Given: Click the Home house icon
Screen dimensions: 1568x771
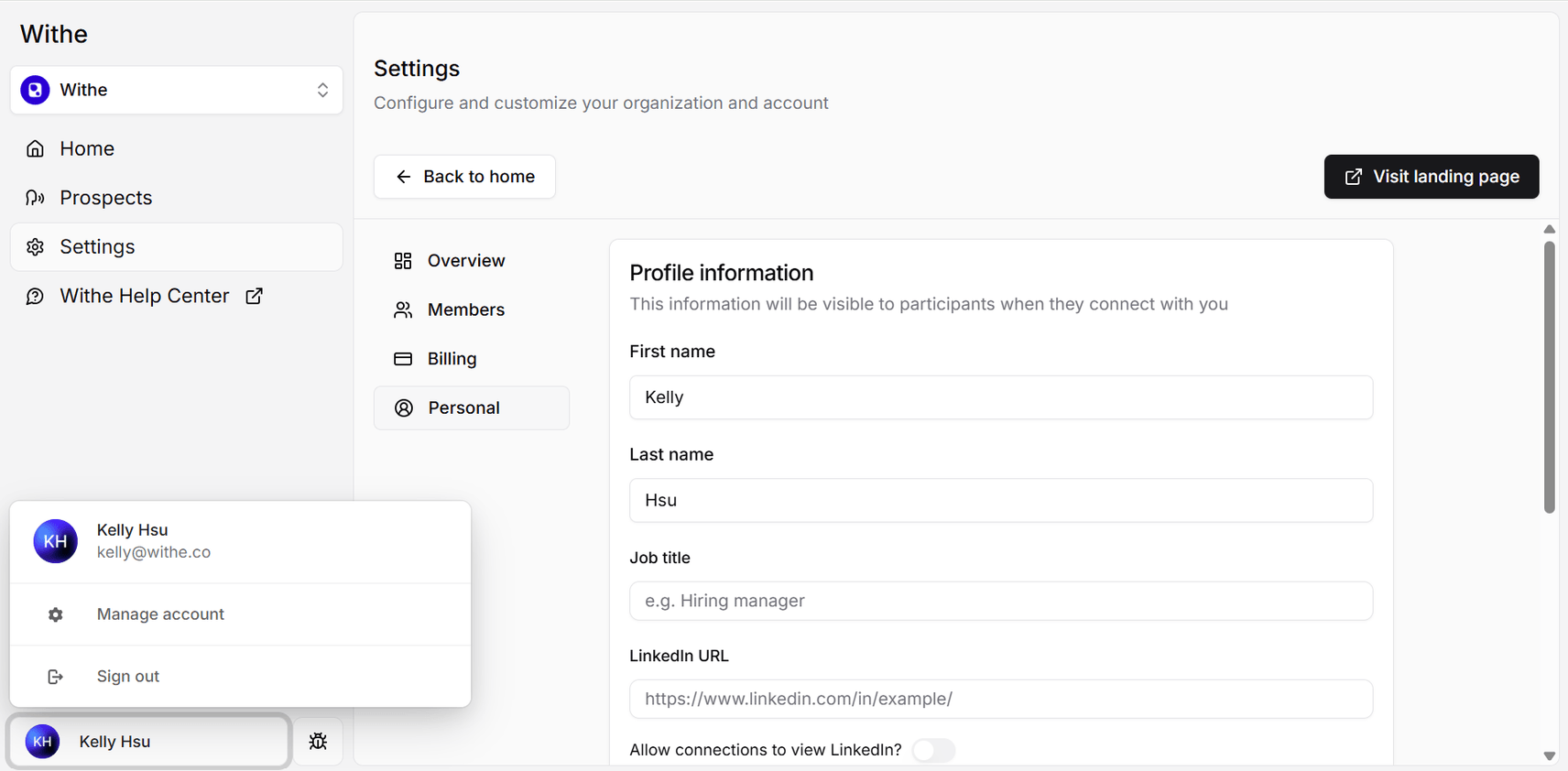Looking at the screenshot, I should [35, 148].
